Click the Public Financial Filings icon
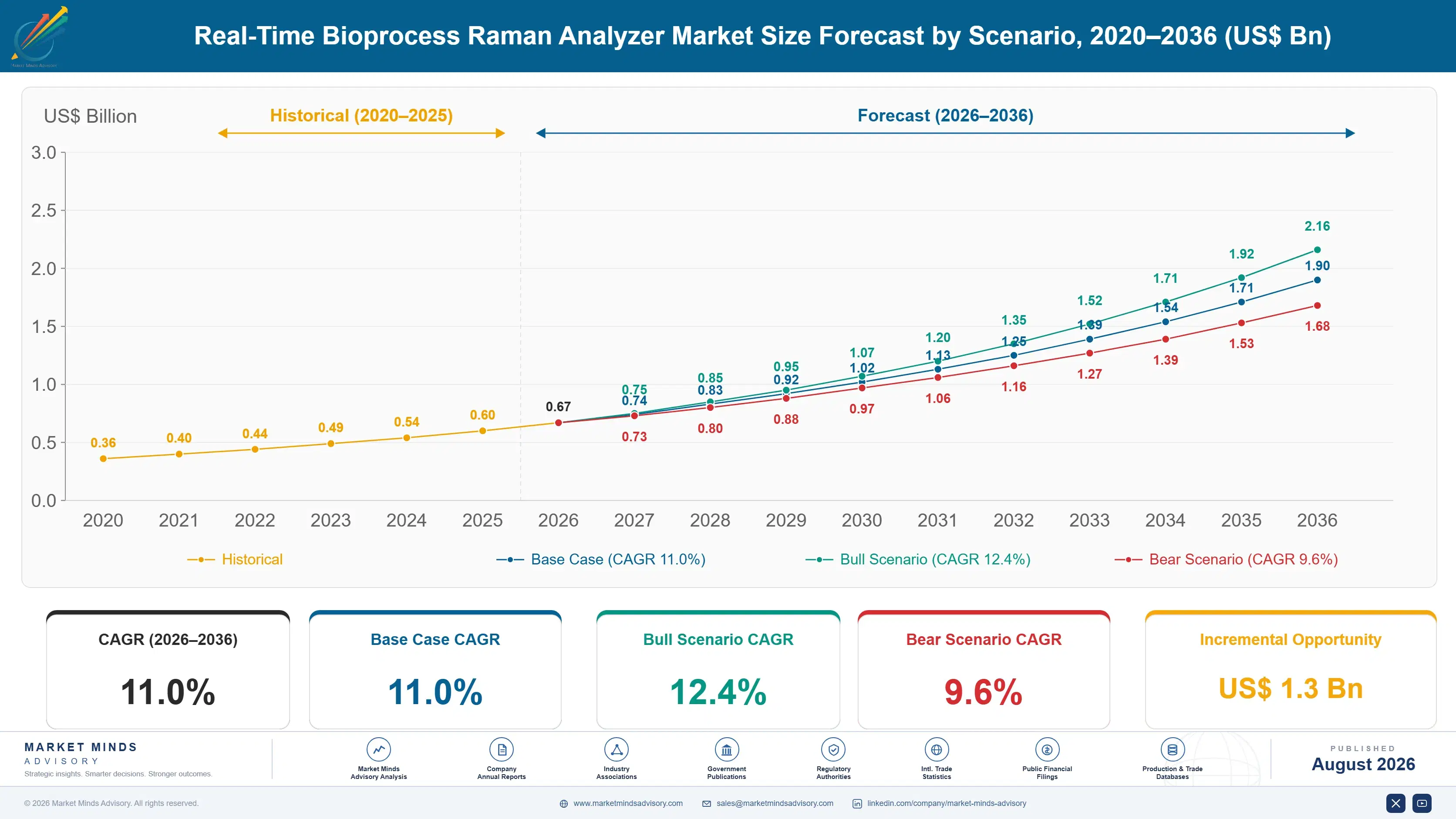Screen dimensions: 1456x819 pos(1047,749)
